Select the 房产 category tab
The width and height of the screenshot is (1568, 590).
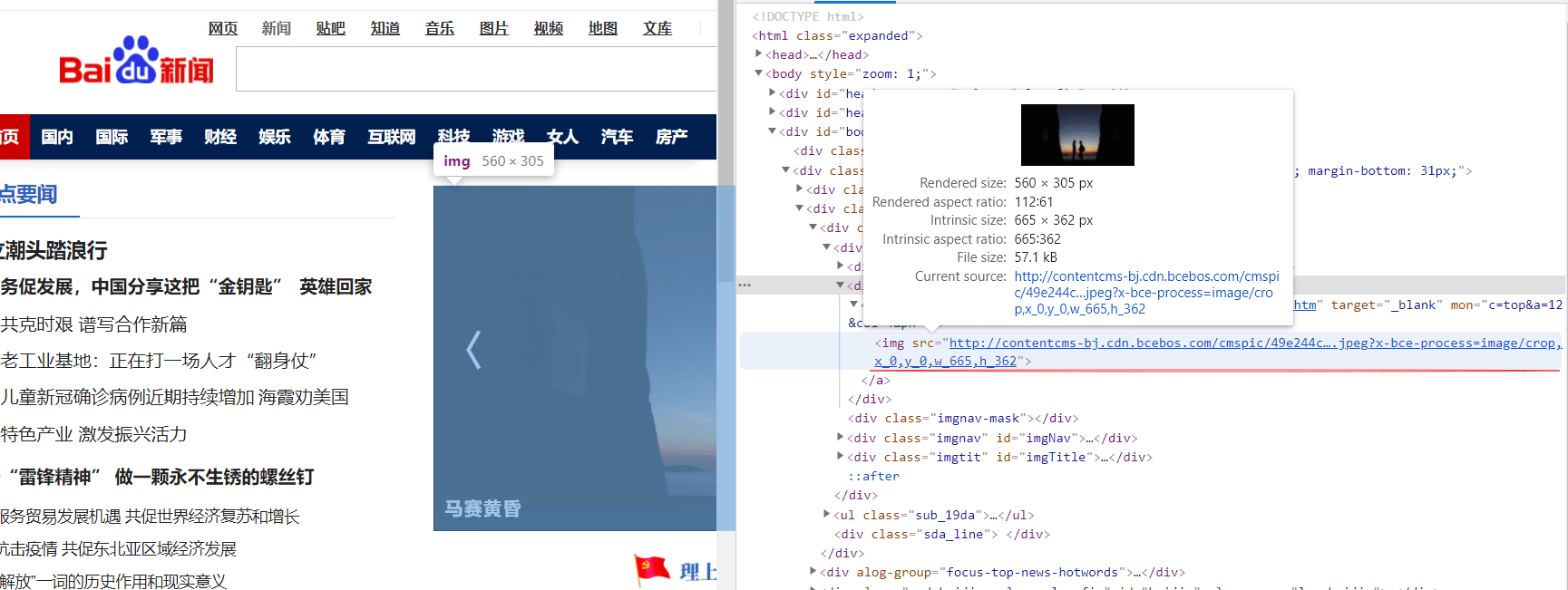click(x=671, y=137)
